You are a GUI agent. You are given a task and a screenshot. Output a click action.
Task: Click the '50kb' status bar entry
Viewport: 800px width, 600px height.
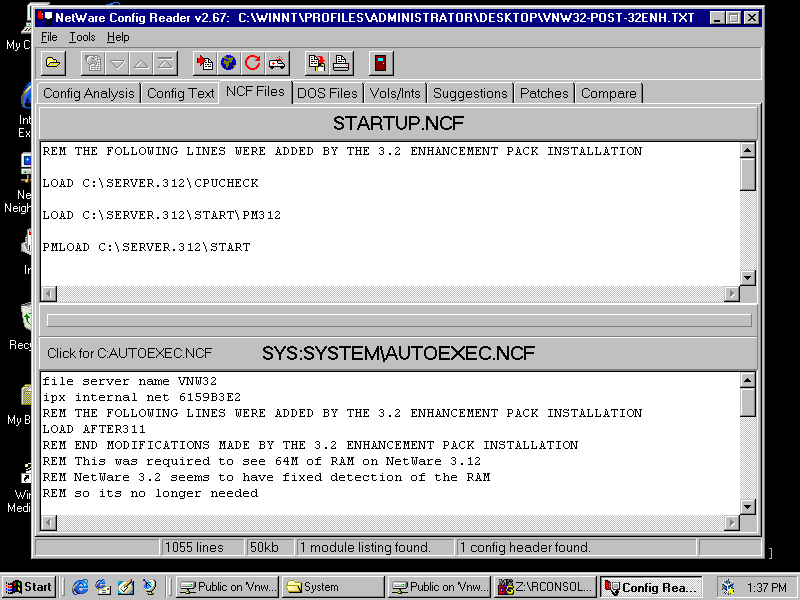click(x=270, y=547)
